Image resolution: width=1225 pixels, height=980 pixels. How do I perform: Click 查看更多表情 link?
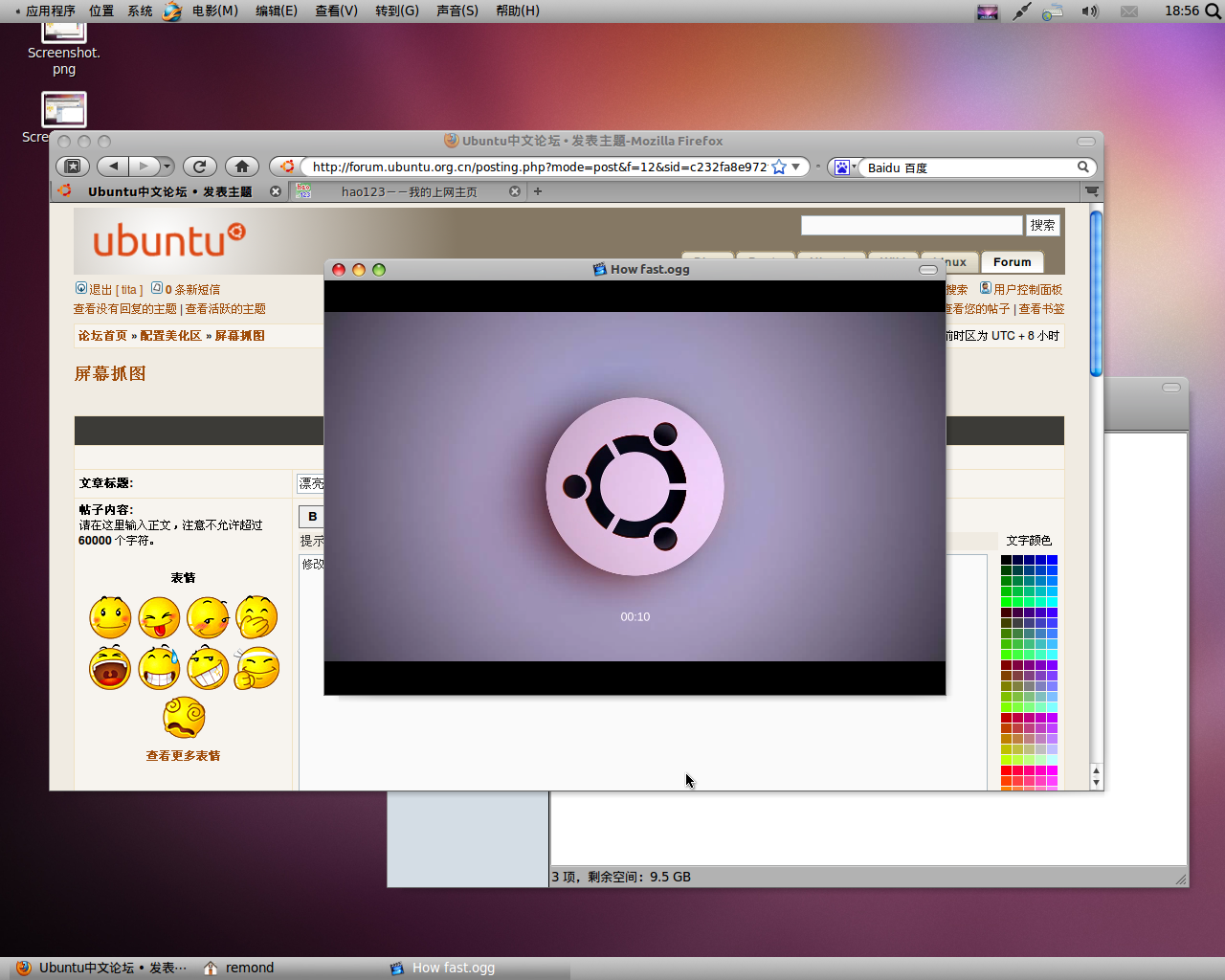point(183,756)
